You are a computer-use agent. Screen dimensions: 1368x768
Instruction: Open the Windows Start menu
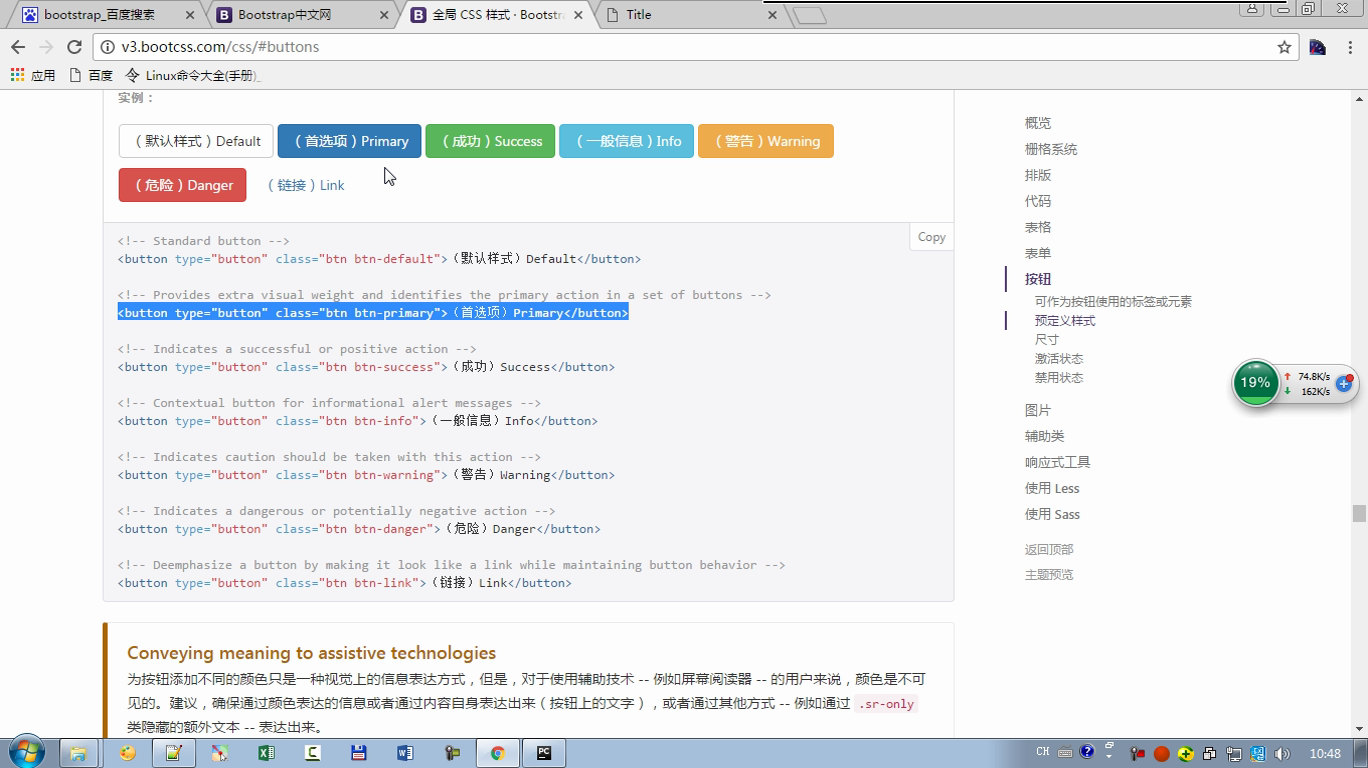[x=25, y=752]
